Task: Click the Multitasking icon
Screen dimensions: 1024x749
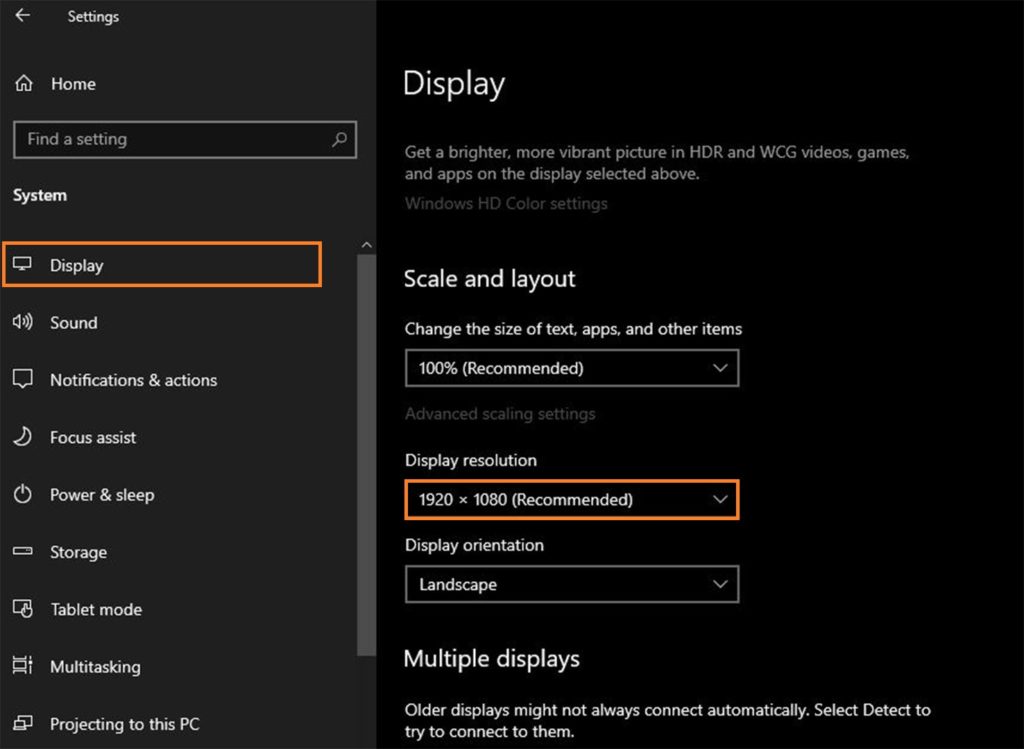Action: pyautogui.click(x=22, y=666)
